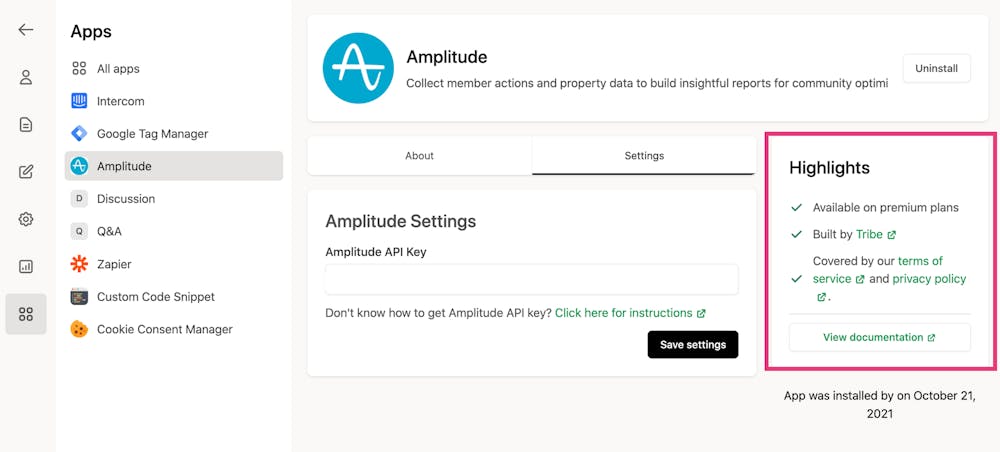
Task: Select Custom Code Snippet app
Action: tap(155, 297)
